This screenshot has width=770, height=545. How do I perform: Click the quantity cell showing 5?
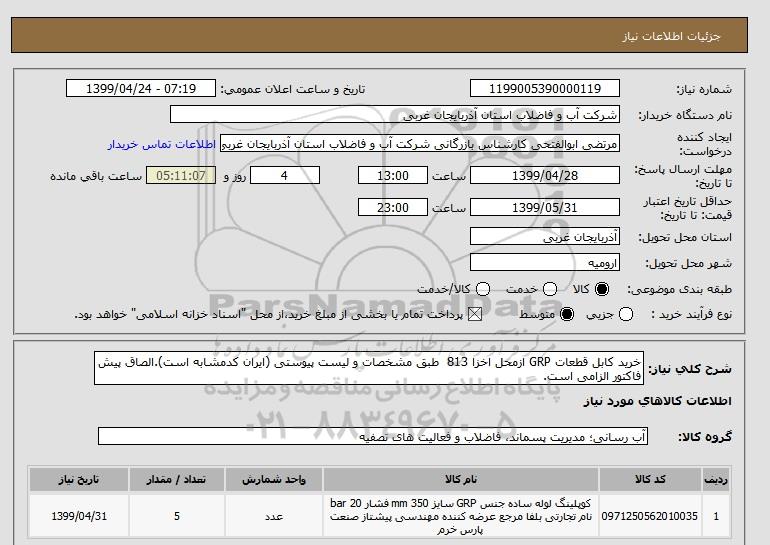click(x=177, y=517)
